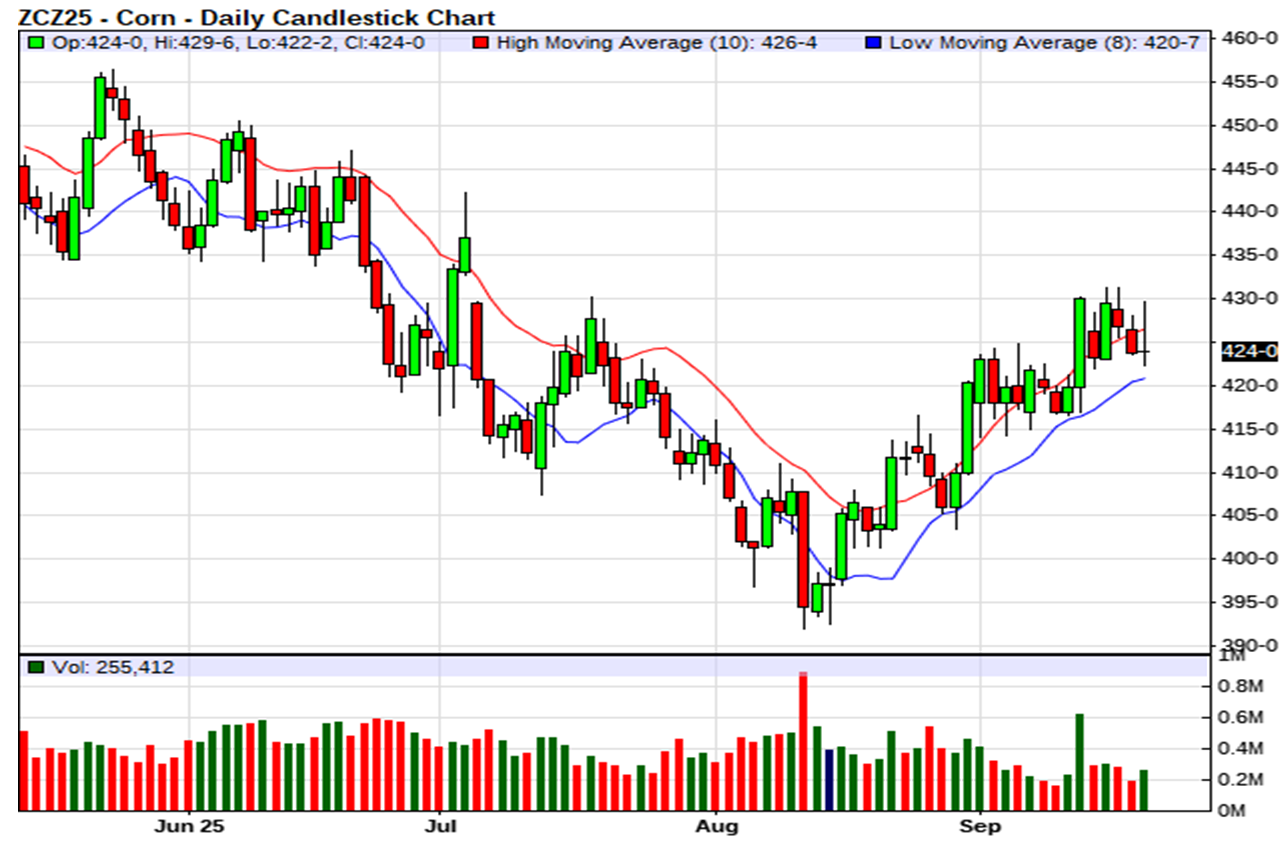Select the Sep date axis label
This screenshot has height=846, width=1283.
pos(980,827)
